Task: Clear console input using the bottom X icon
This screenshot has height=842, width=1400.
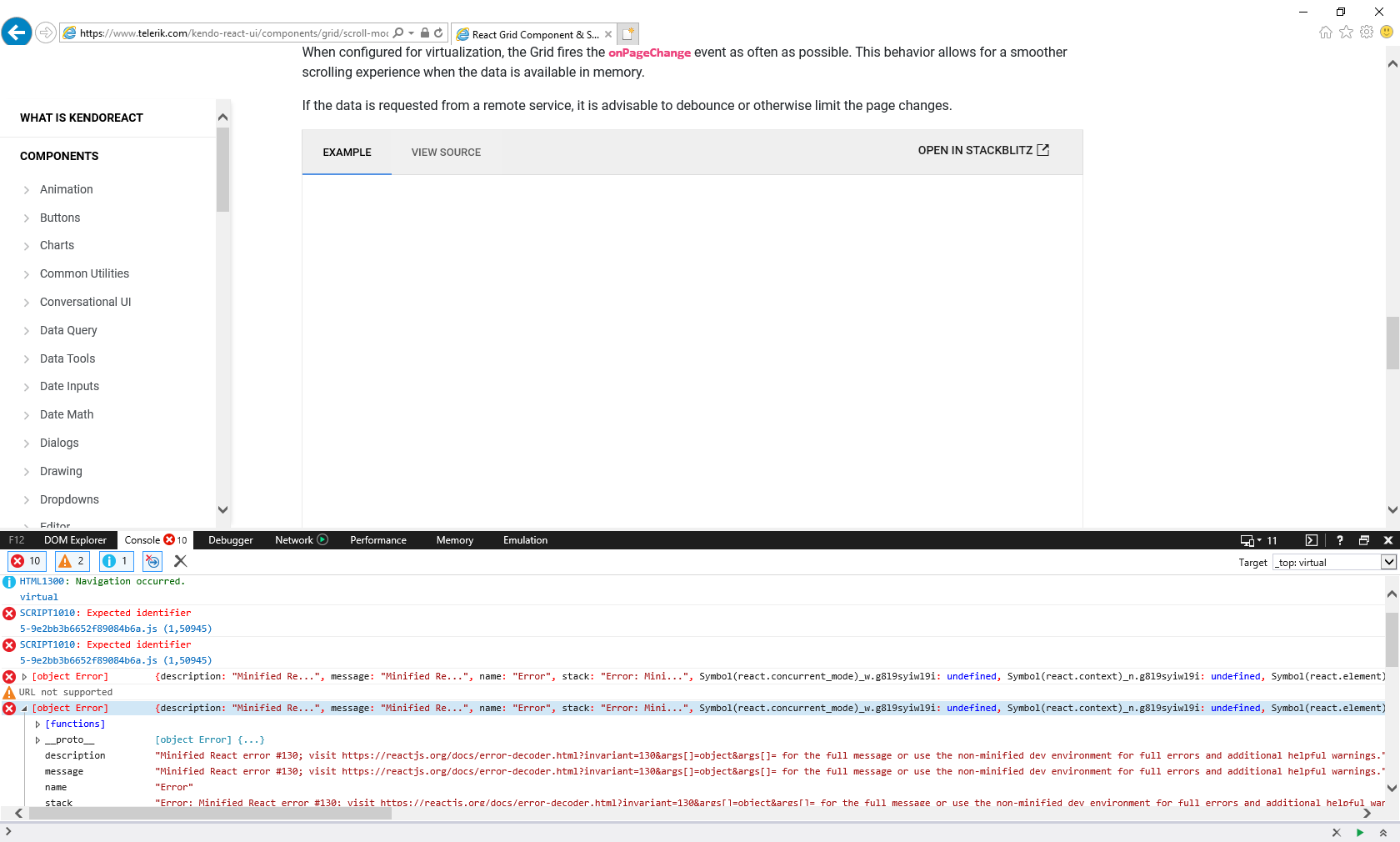Action: (1337, 832)
